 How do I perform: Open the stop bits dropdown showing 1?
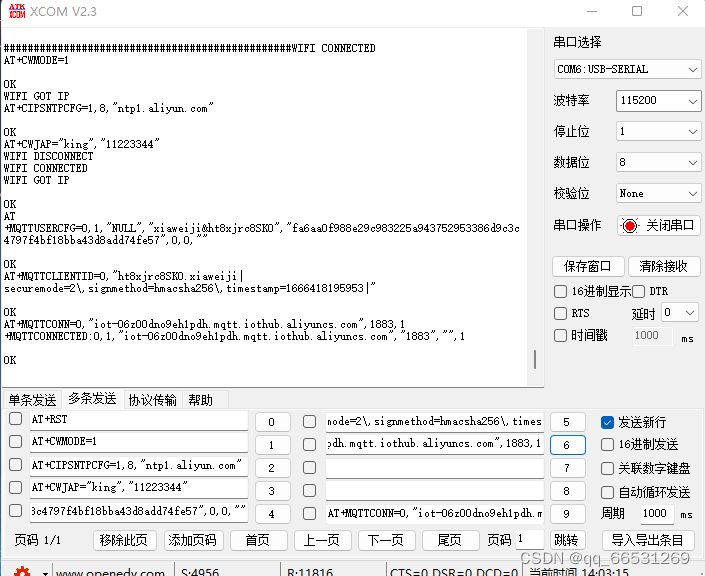coord(658,131)
